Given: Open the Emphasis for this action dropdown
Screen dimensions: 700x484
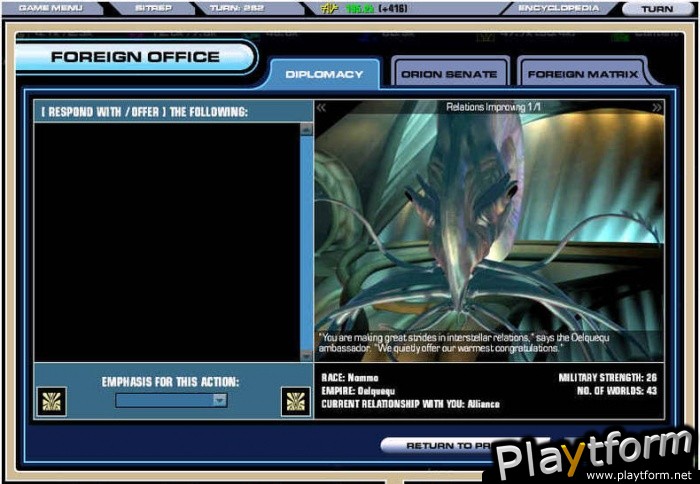Looking at the screenshot, I should pos(171,400).
